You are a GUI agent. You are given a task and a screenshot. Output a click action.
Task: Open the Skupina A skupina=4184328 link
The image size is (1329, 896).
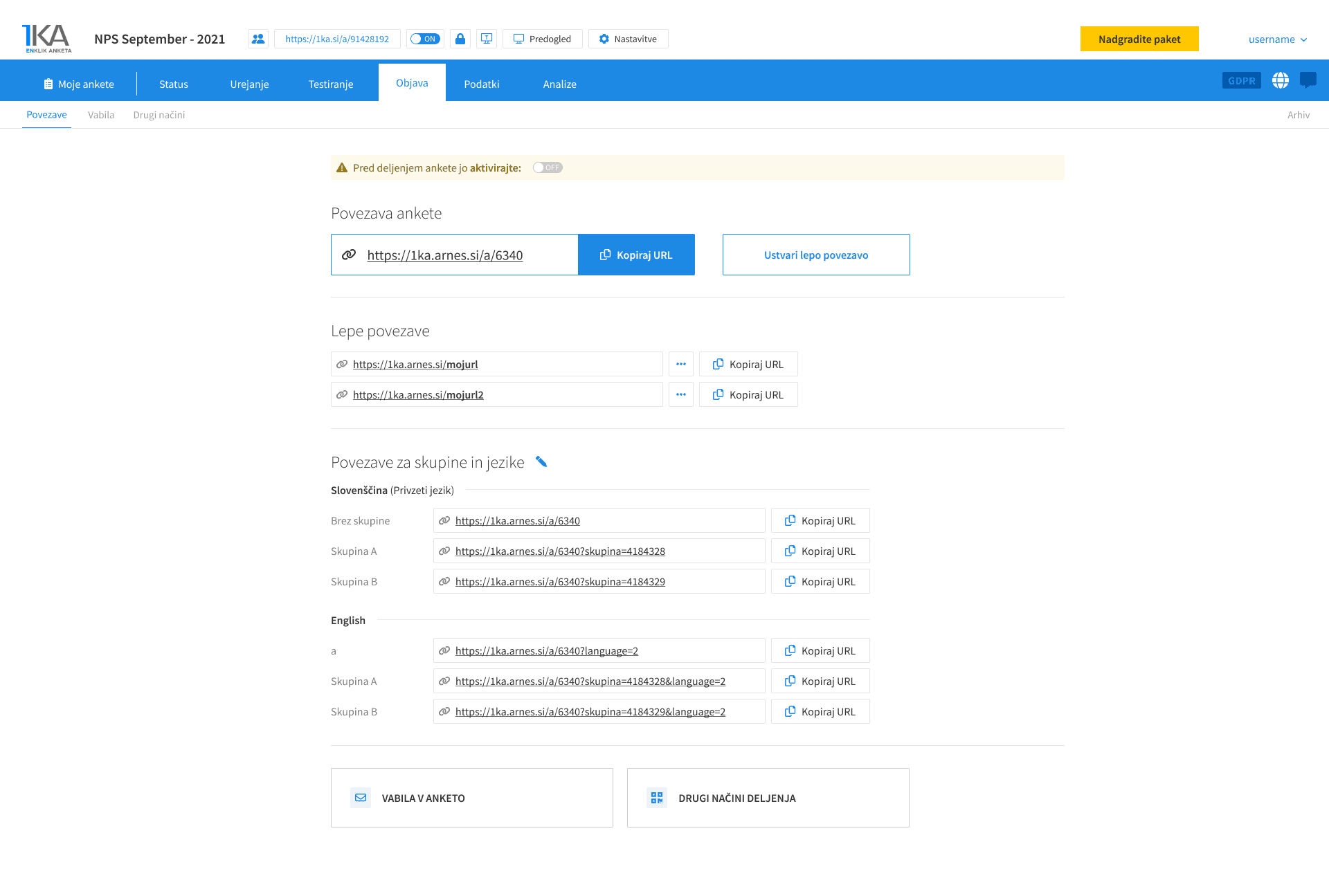(x=560, y=551)
